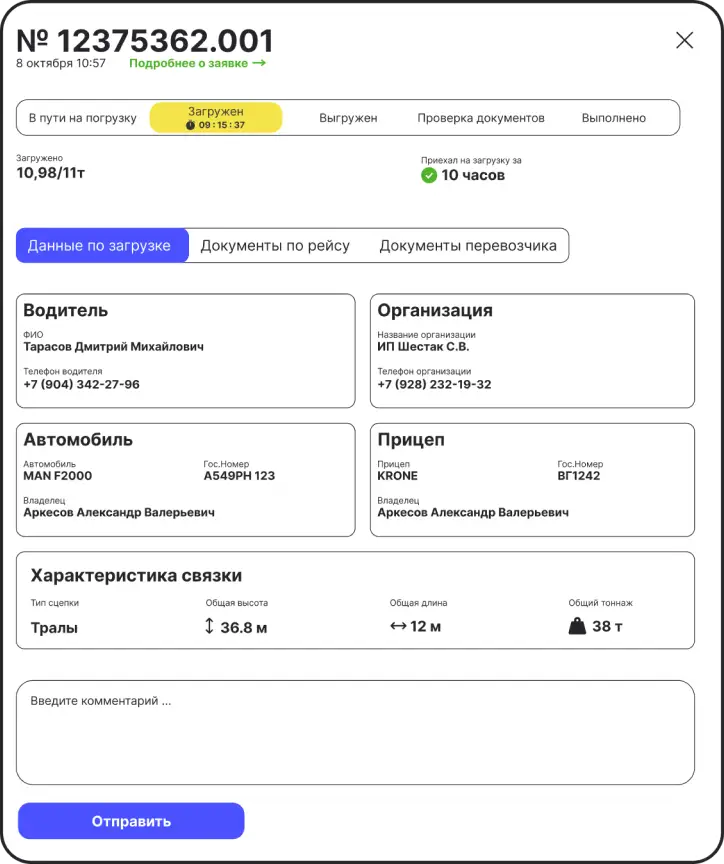Click the horizontal length arrow icon
Viewport: 724px width, 864px height.
[398, 627]
